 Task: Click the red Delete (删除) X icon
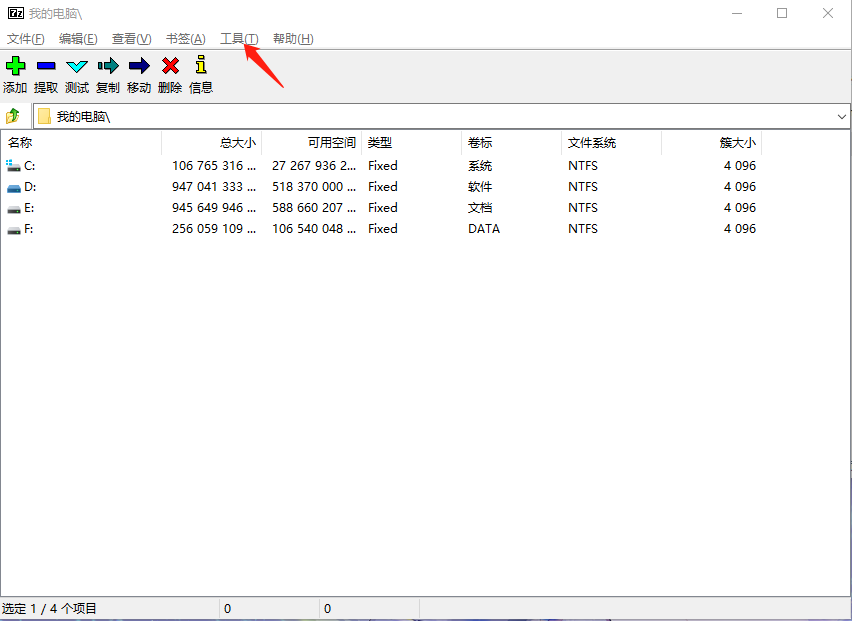pyautogui.click(x=170, y=67)
